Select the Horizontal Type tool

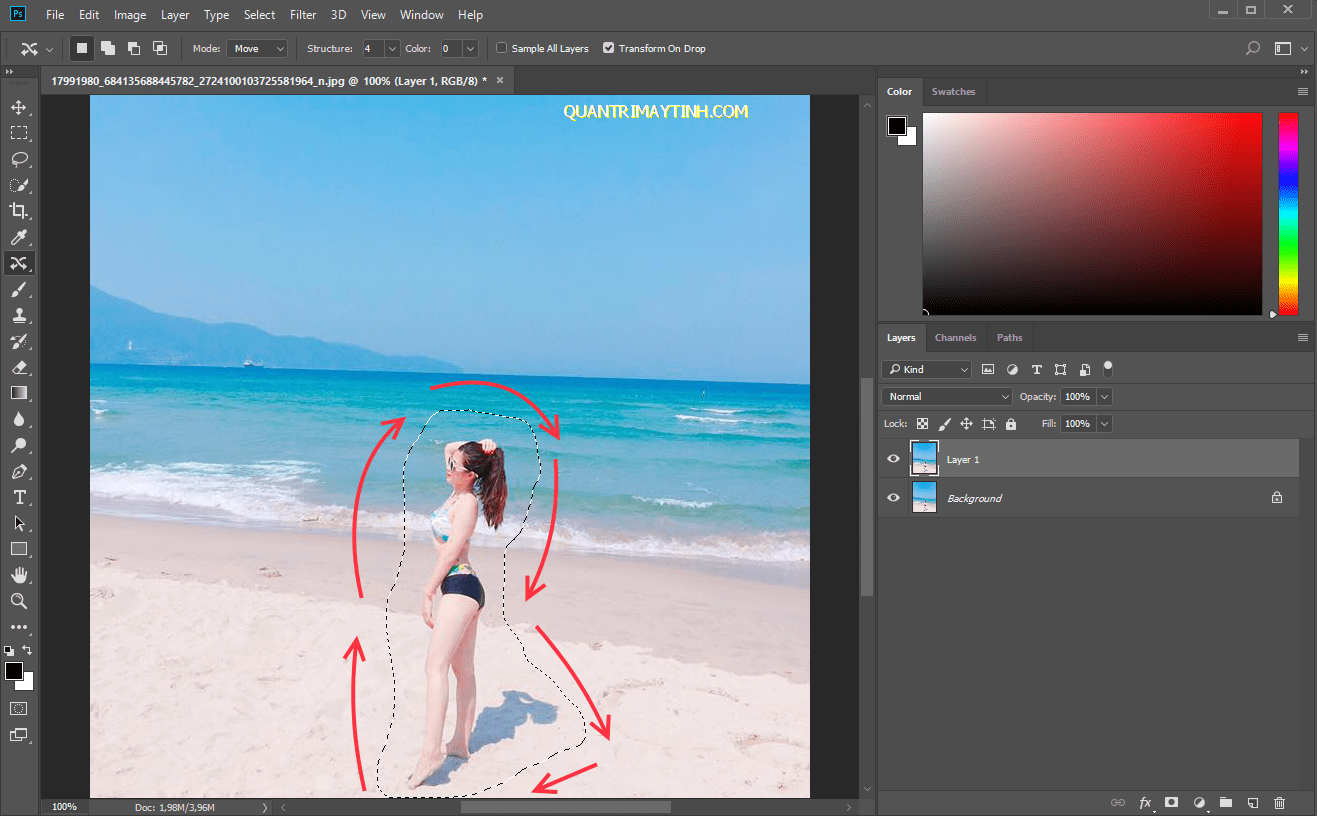tap(19, 497)
